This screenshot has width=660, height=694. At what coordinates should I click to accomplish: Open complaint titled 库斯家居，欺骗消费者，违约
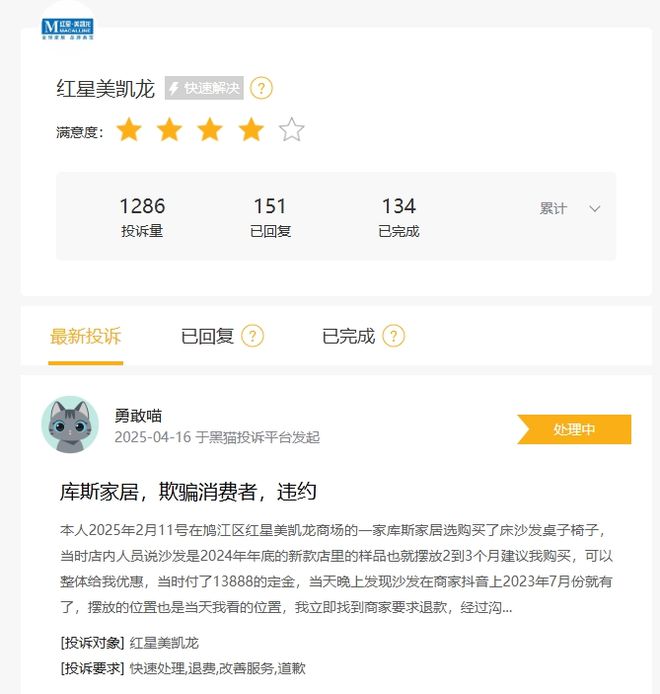point(188,491)
